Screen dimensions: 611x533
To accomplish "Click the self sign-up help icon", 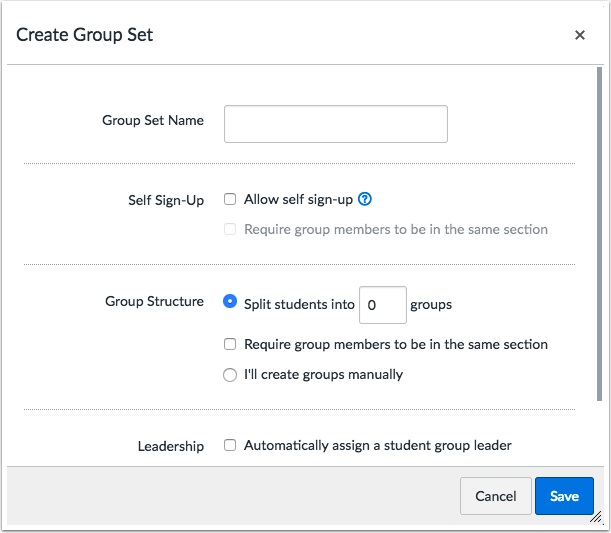I will point(365,199).
